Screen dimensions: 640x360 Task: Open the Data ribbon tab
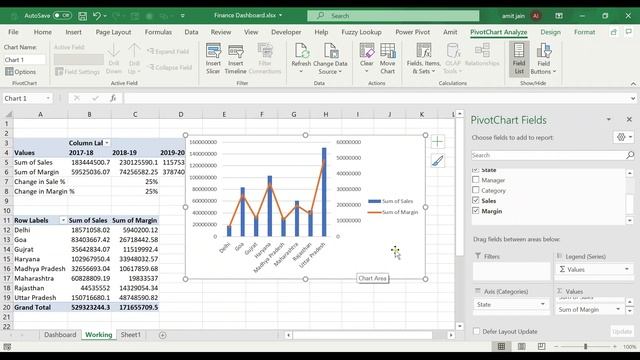pyautogui.click(x=191, y=32)
